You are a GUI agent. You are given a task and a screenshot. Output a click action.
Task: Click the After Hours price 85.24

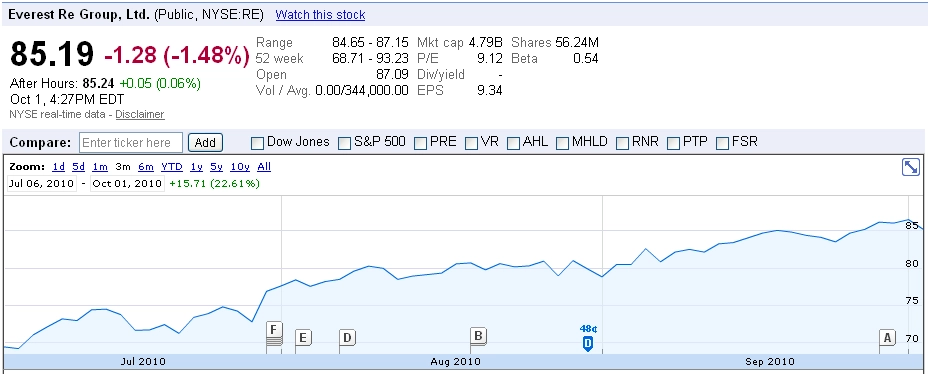tap(98, 83)
